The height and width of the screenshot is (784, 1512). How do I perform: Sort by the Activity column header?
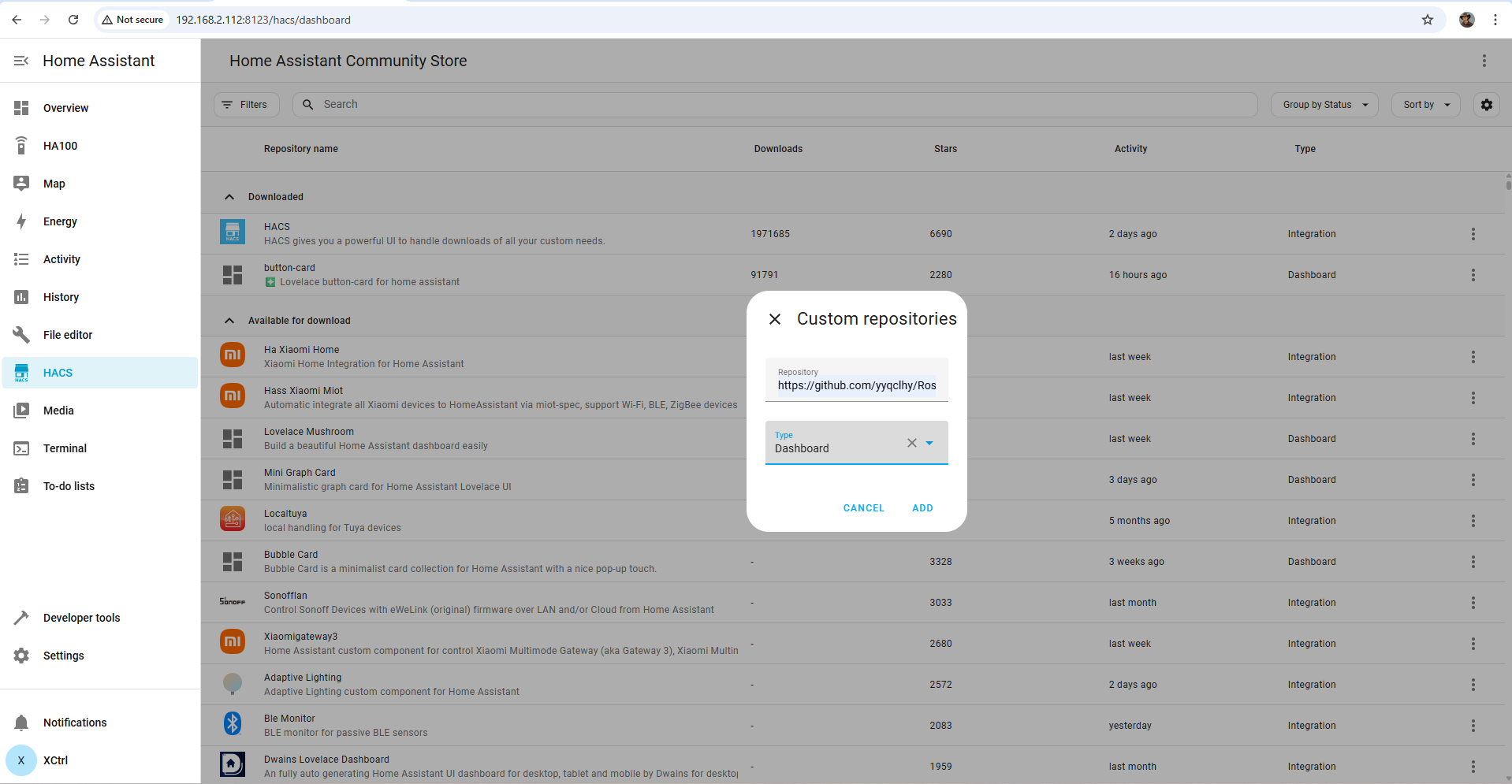1130,149
